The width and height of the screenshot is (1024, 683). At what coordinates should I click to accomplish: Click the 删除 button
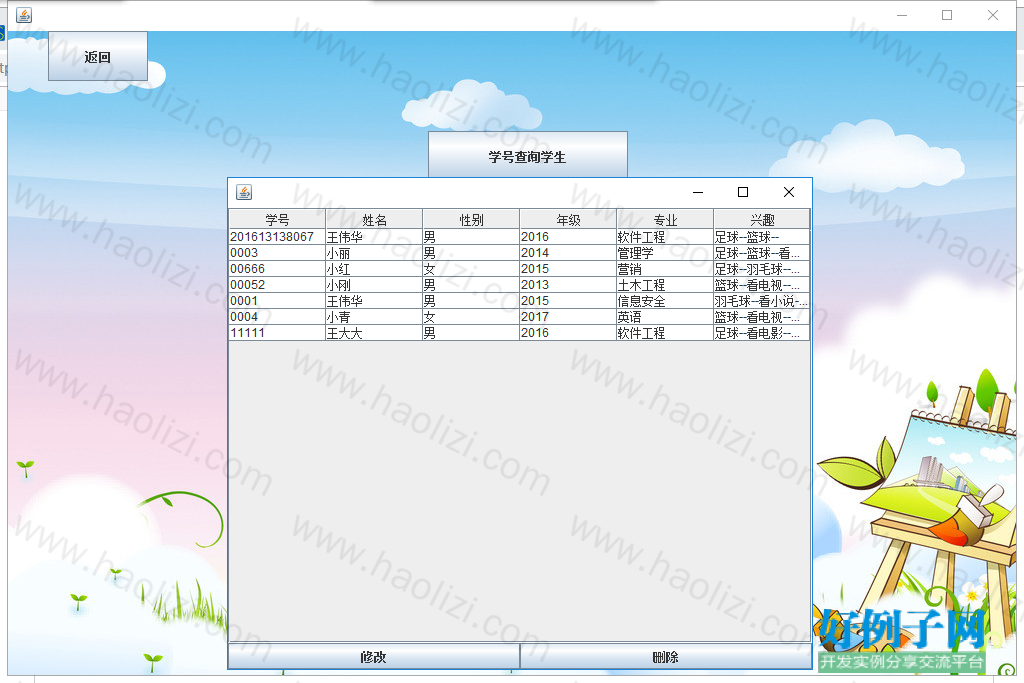point(665,656)
